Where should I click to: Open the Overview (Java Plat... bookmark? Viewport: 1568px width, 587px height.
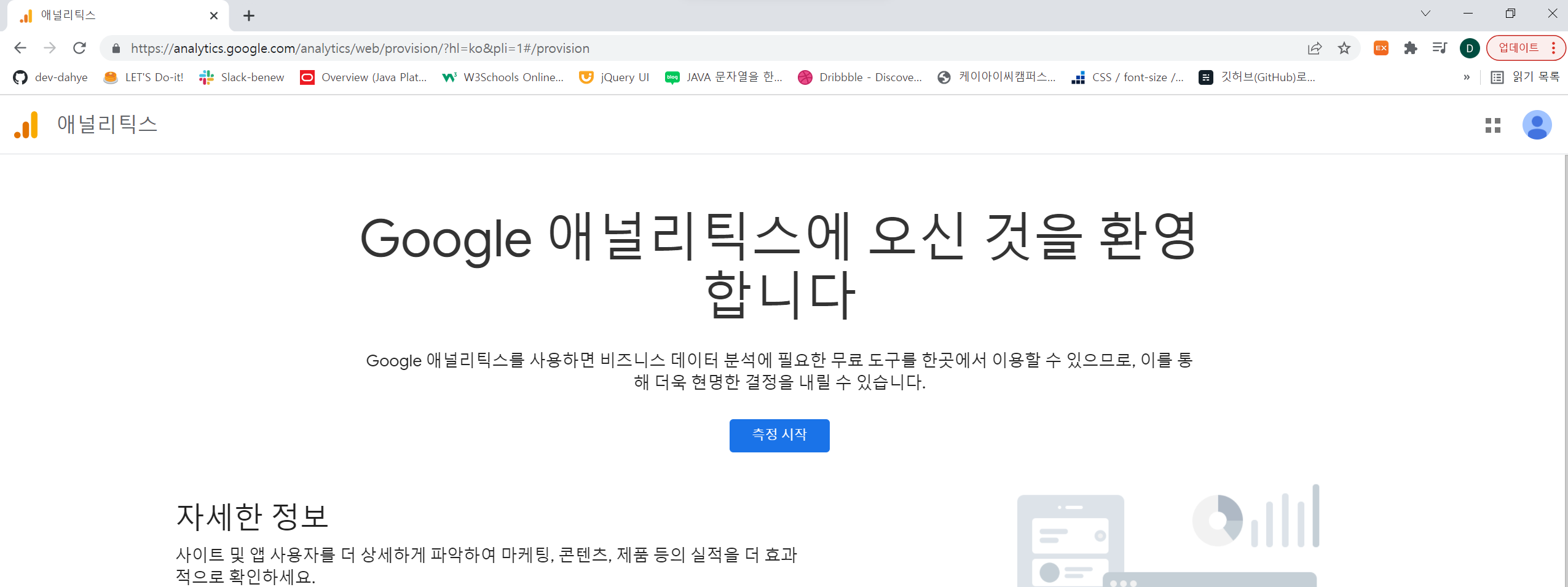tap(363, 77)
